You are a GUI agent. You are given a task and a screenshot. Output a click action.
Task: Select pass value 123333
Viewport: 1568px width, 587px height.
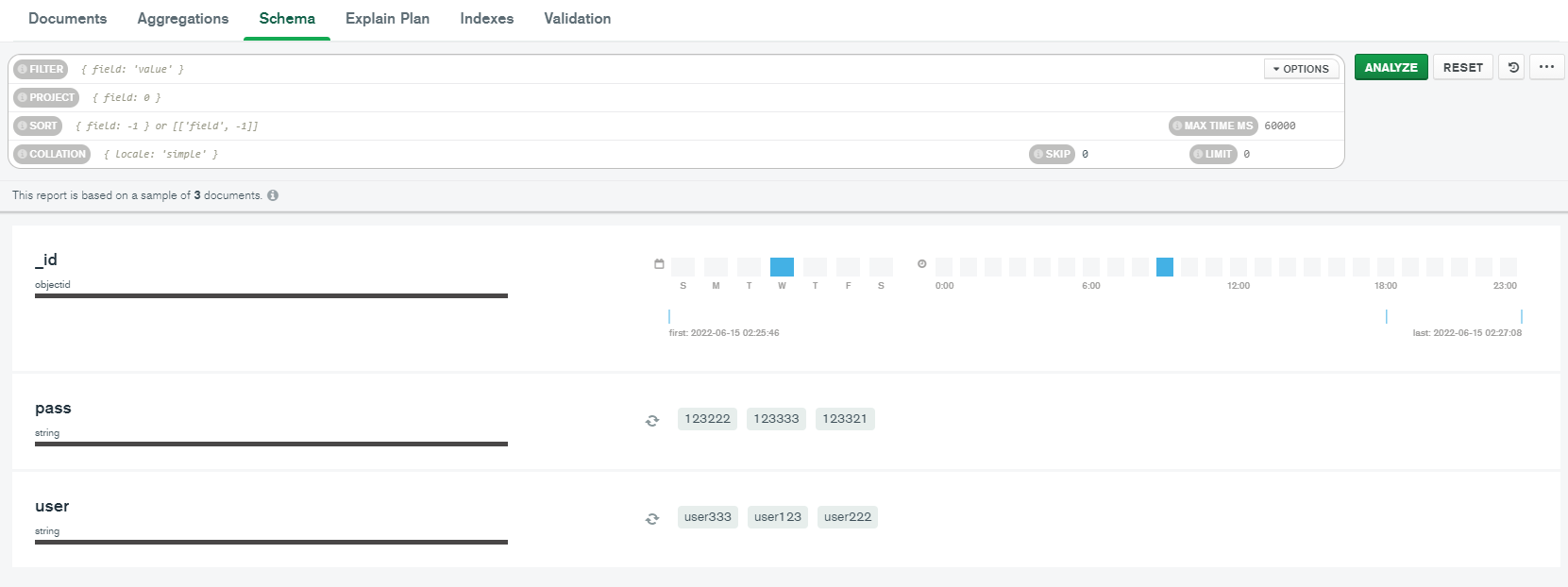(776, 419)
